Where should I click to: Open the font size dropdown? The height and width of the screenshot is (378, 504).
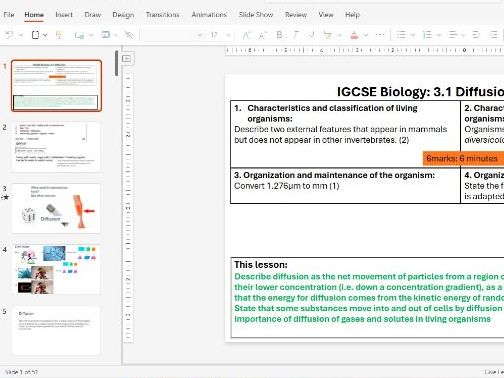tap(229, 35)
